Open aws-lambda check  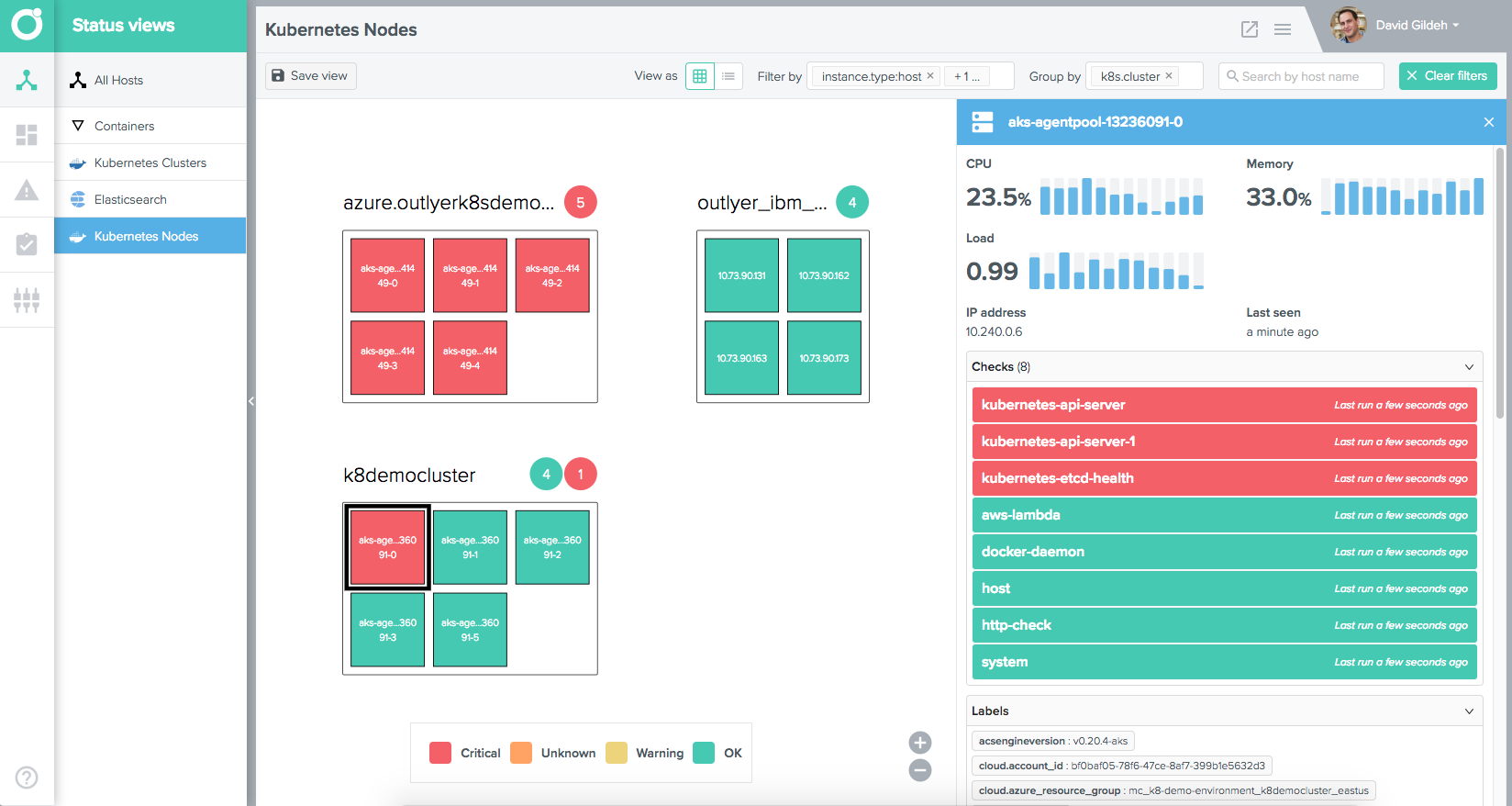[1225, 515]
